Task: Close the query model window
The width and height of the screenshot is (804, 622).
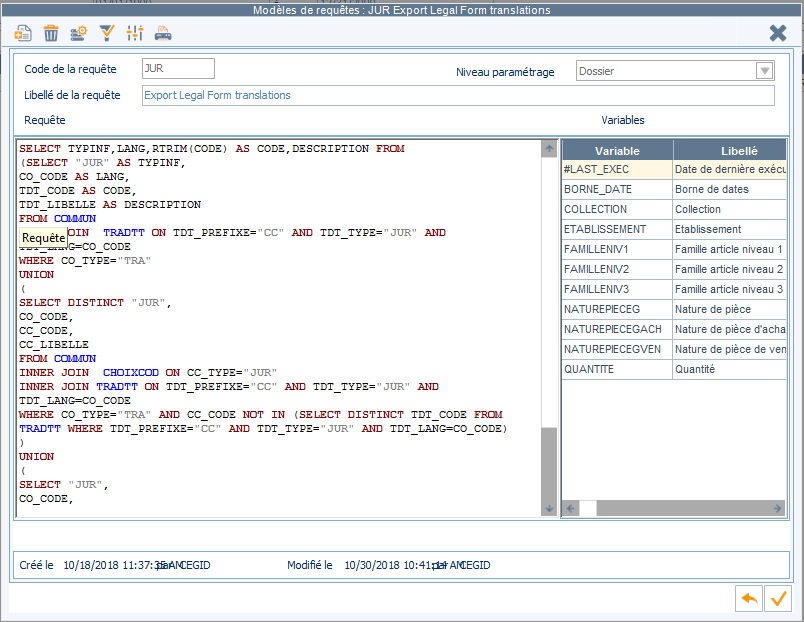Action: click(778, 33)
